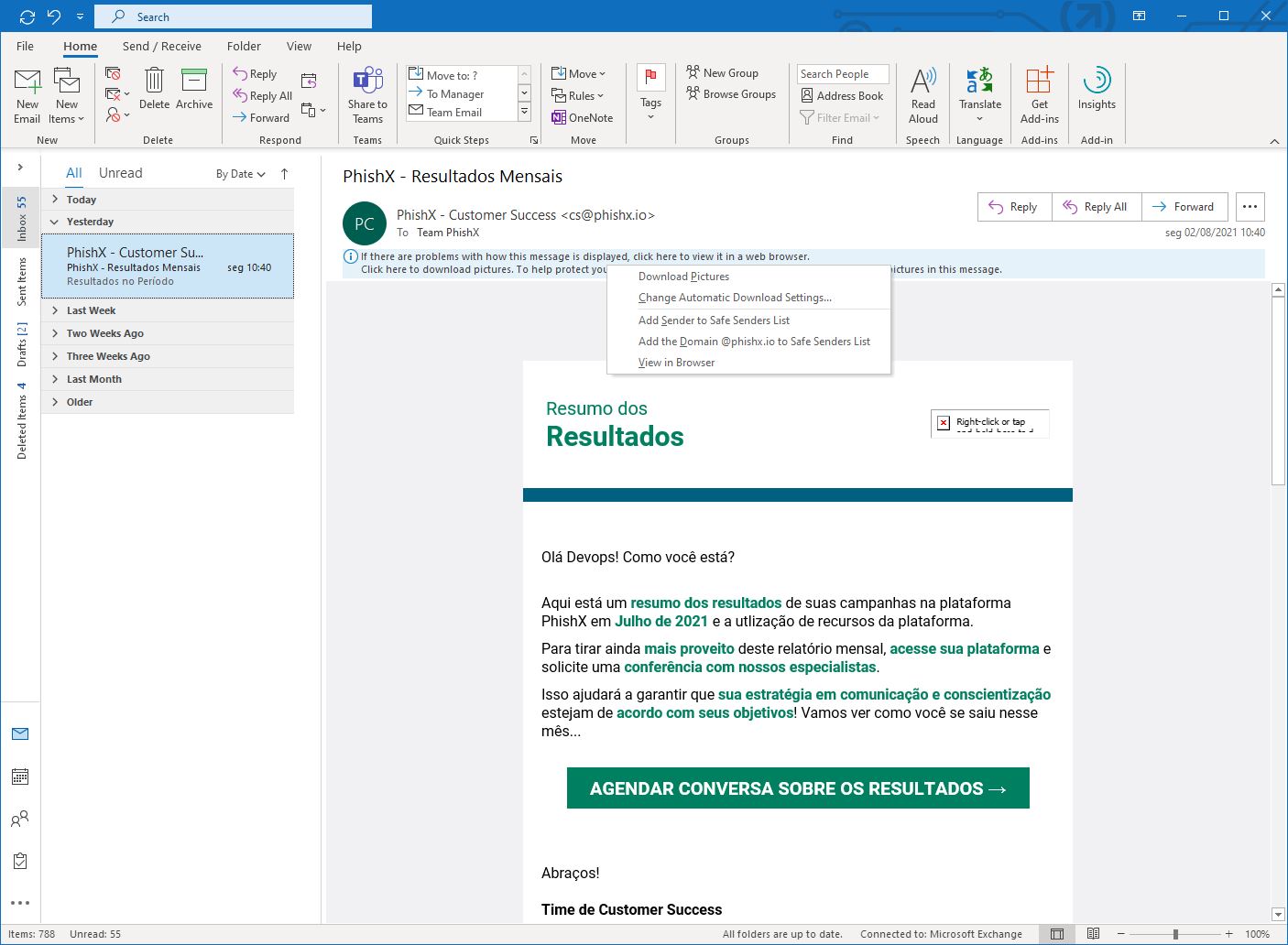1288x945 pixels.
Task: Switch to Mail view in sidebar
Action: click(x=20, y=734)
